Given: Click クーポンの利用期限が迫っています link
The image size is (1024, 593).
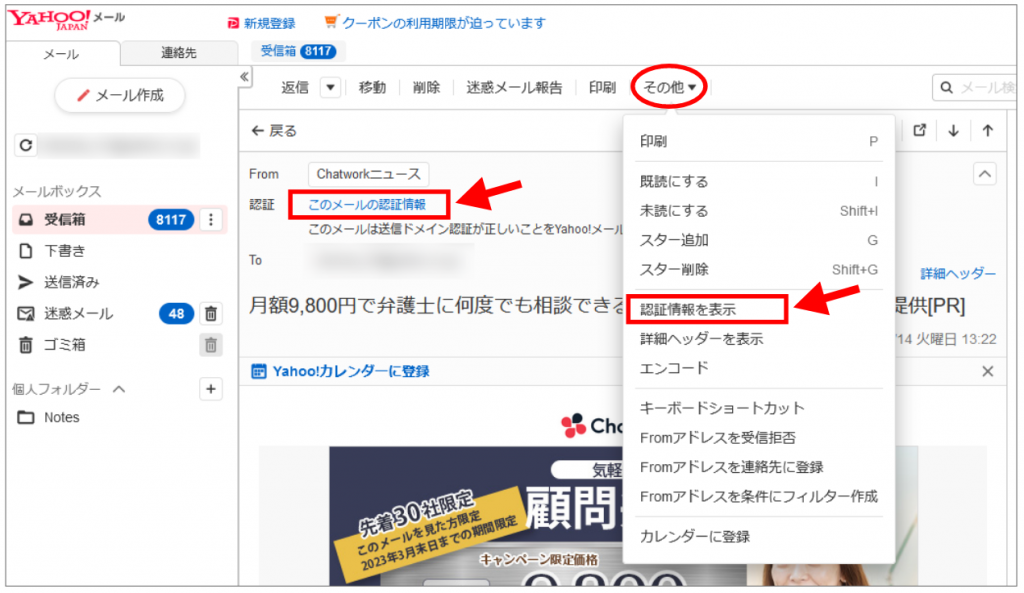Looking at the screenshot, I should coord(444,23).
